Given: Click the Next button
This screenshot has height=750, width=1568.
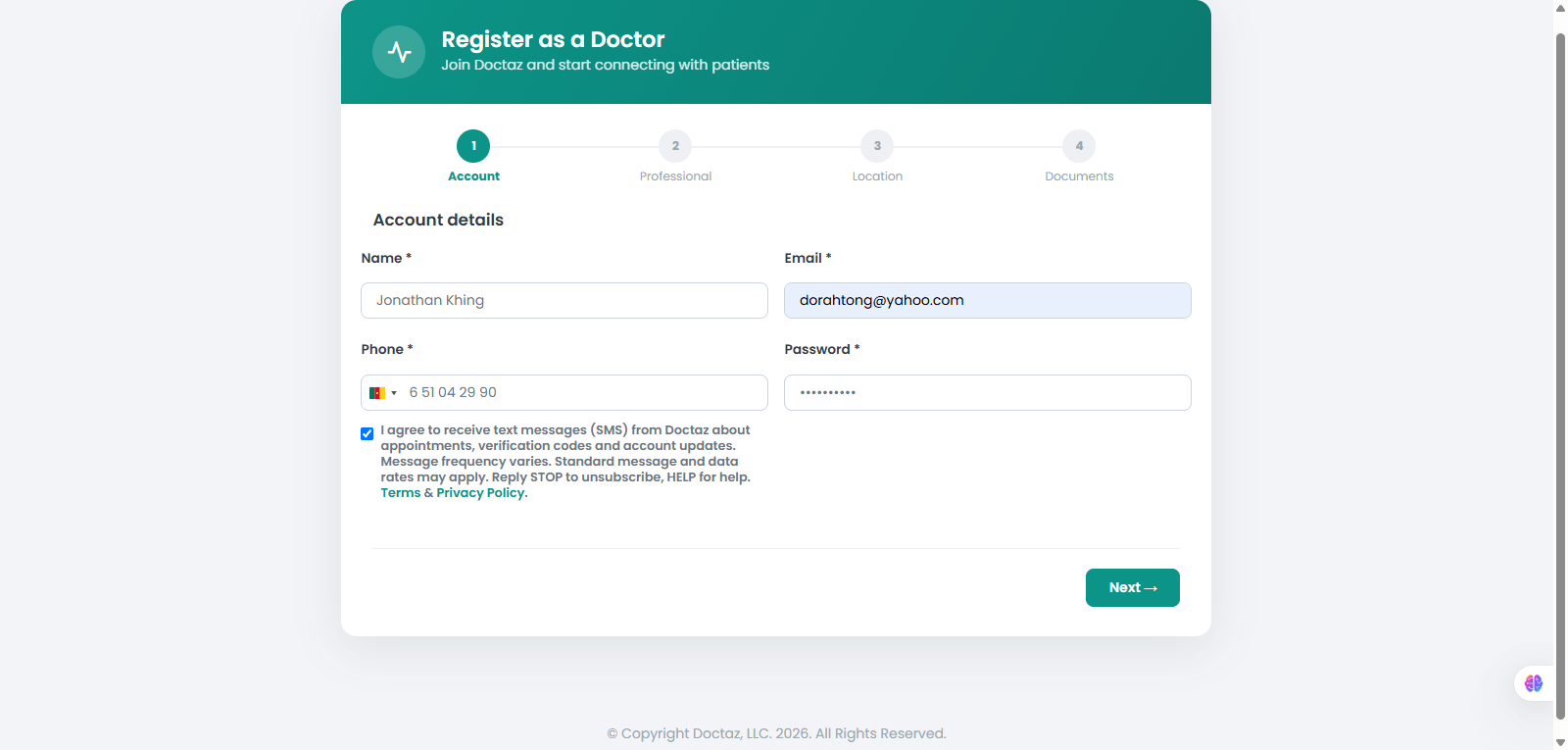Looking at the screenshot, I should tap(1133, 587).
